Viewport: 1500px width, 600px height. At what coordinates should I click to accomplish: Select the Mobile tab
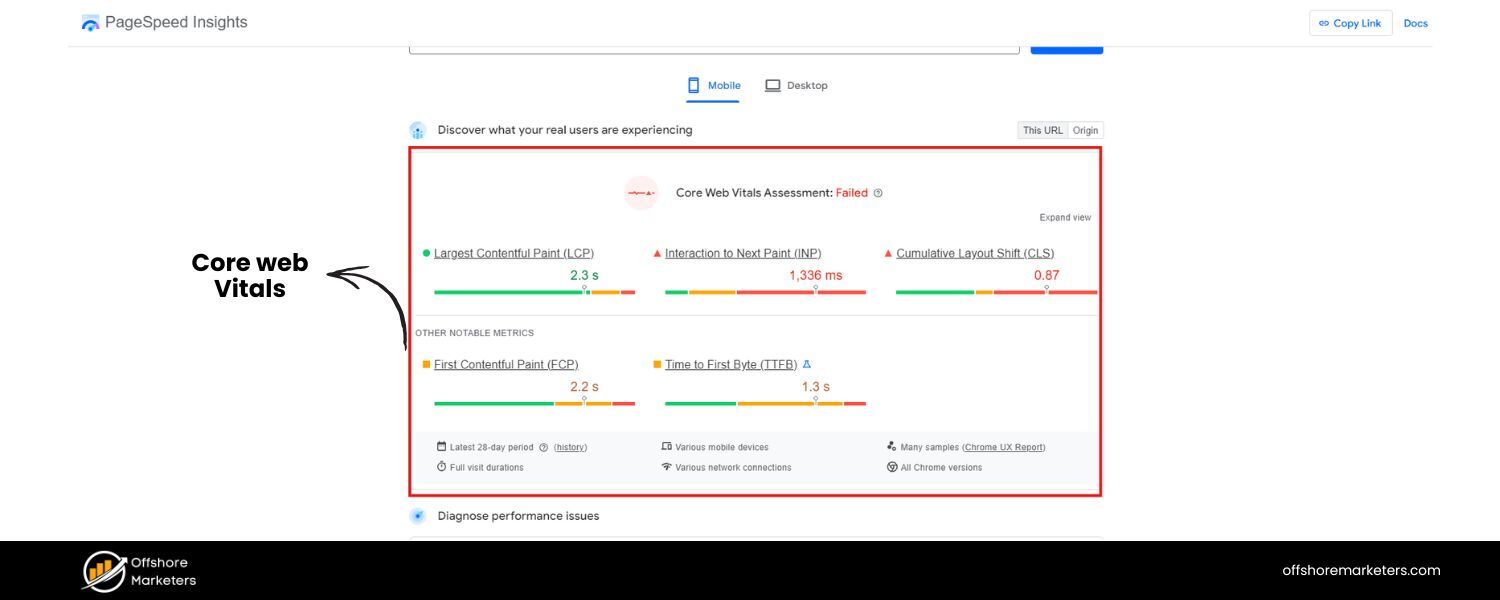pos(713,85)
